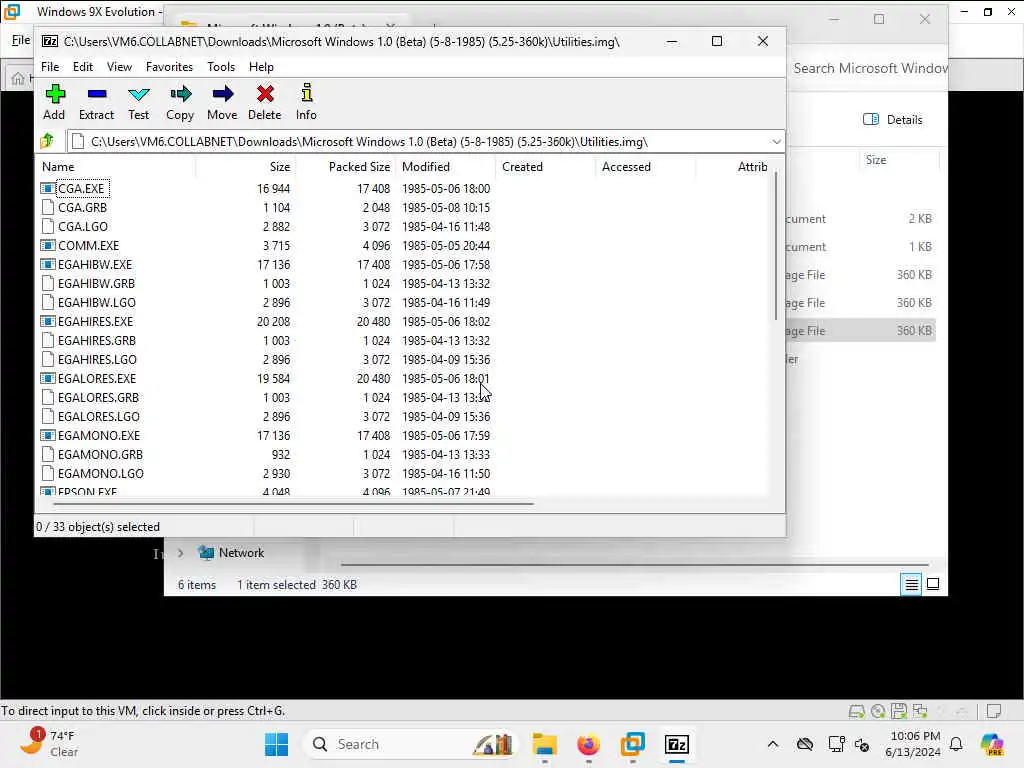Open the View menu
This screenshot has width=1024, height=768.
[x=120, y=67]
